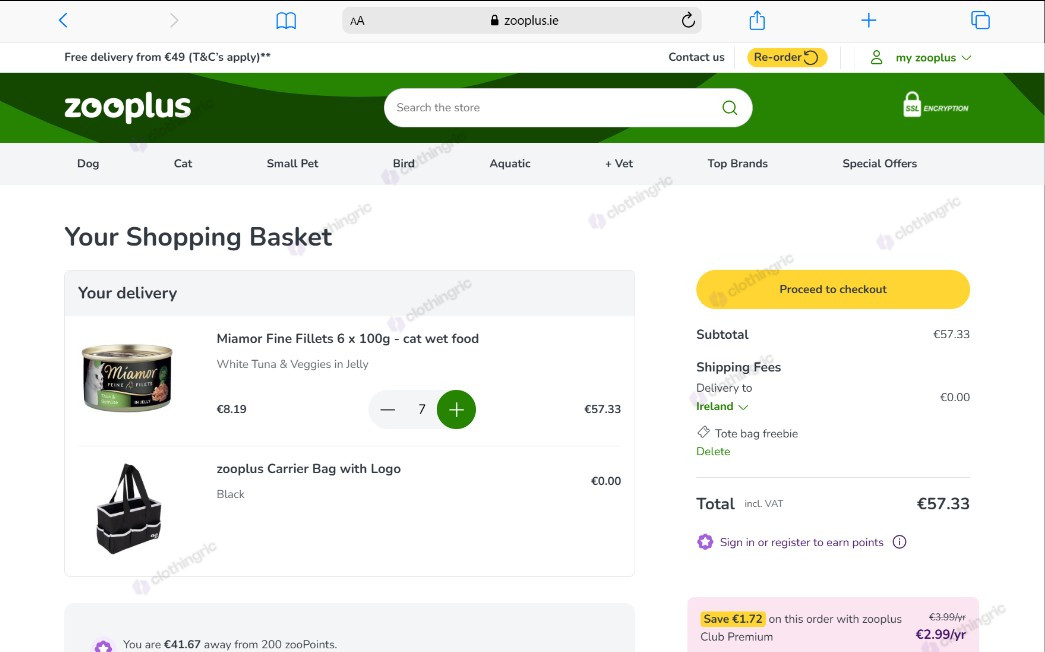Click the zooplus.ie address bar

522,21
